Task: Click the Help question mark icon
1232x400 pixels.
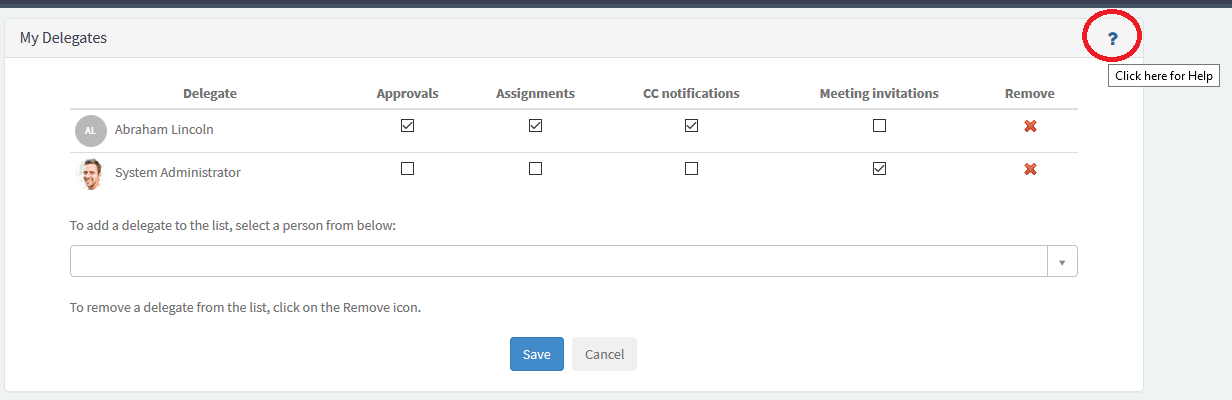Action: (x=1113, y=39)
